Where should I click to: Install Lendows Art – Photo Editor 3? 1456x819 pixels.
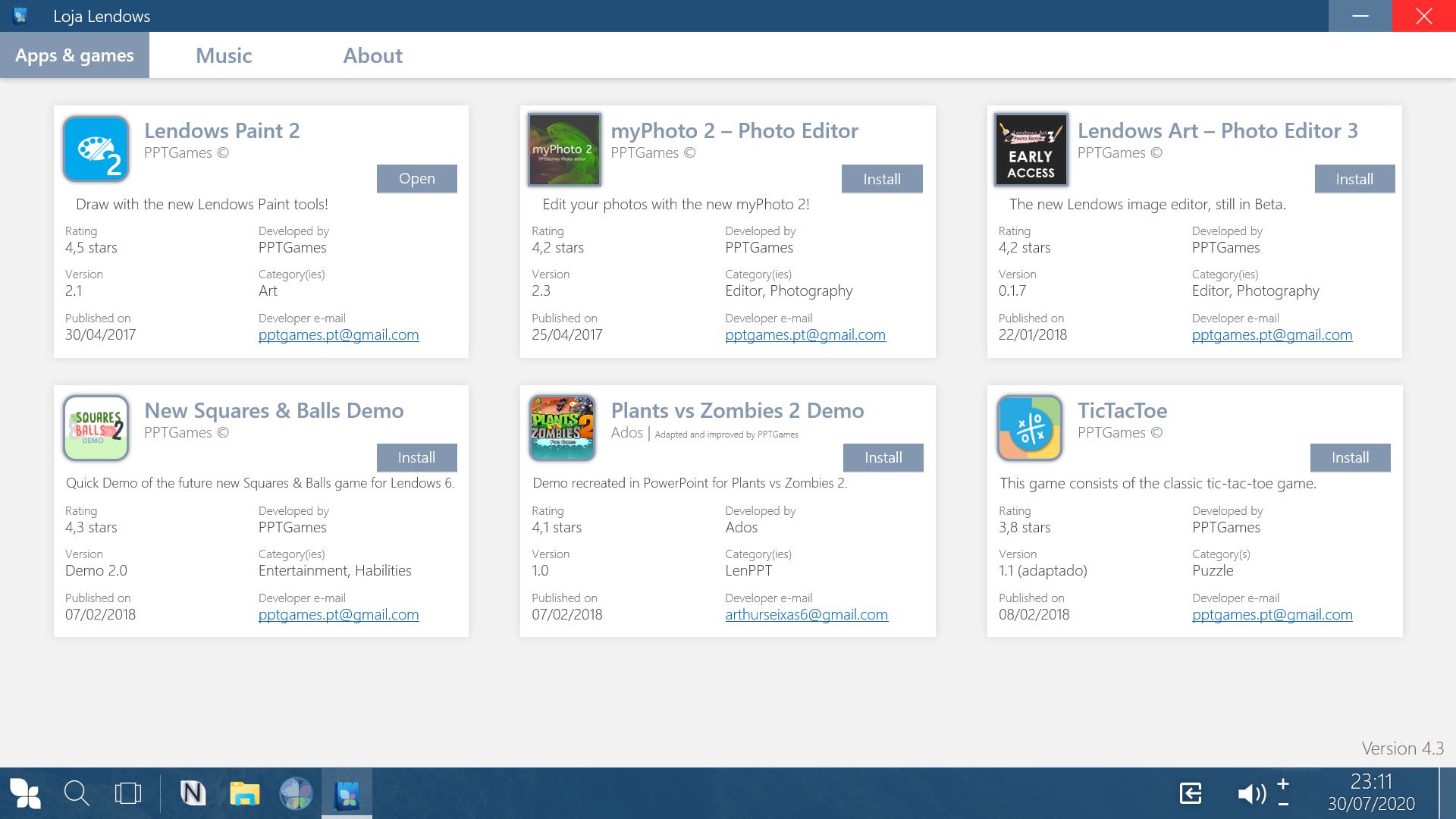click(1354, 179)
